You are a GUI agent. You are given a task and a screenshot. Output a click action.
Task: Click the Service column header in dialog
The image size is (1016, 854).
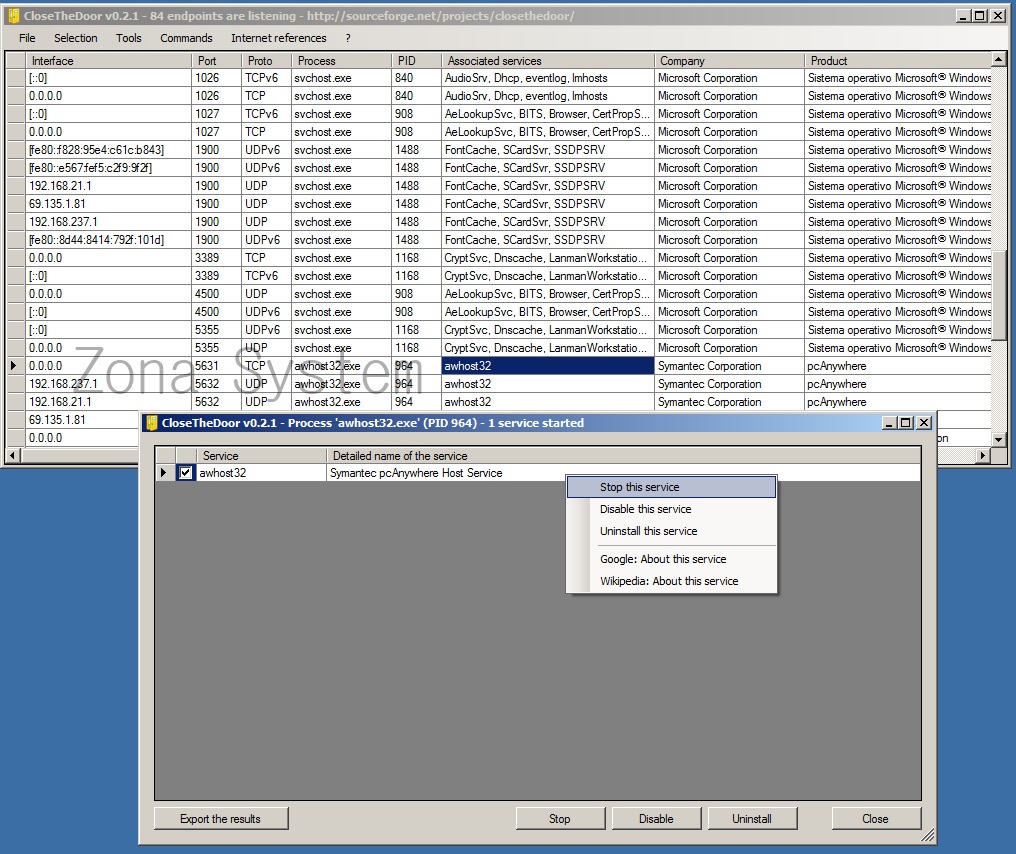(x=261, y=456)
